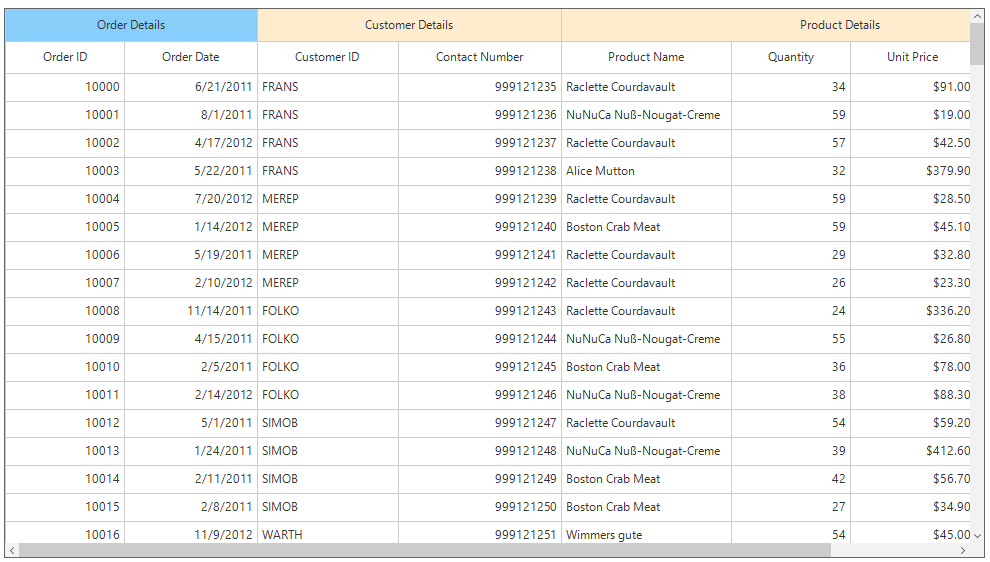This screenshot has width=990, height=562.
Task: Select Boston Crab Meat in order 10005 row
Action: [x=647, y=227]
